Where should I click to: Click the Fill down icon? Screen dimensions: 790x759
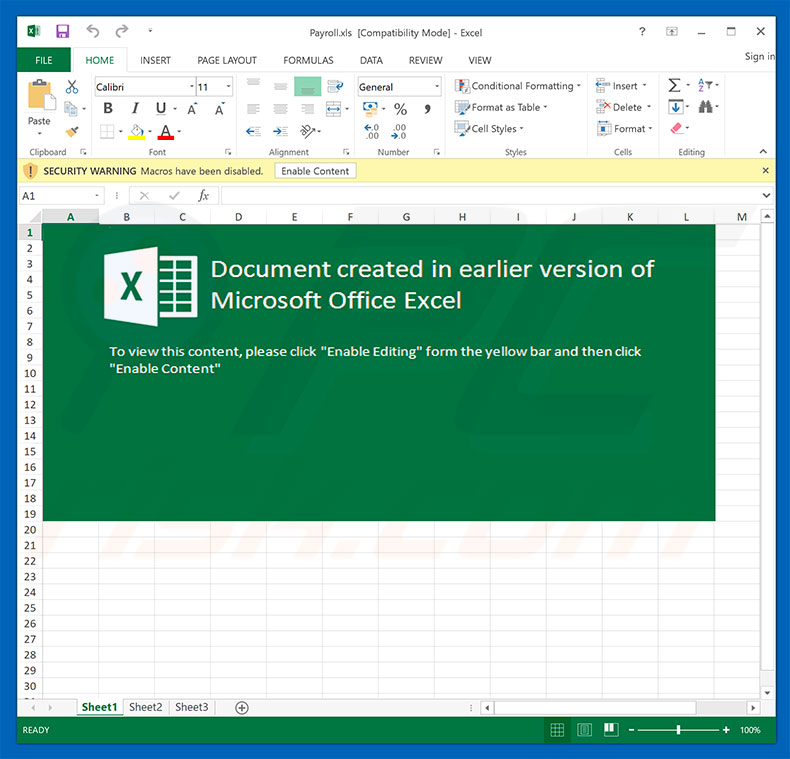coord(675,107)
